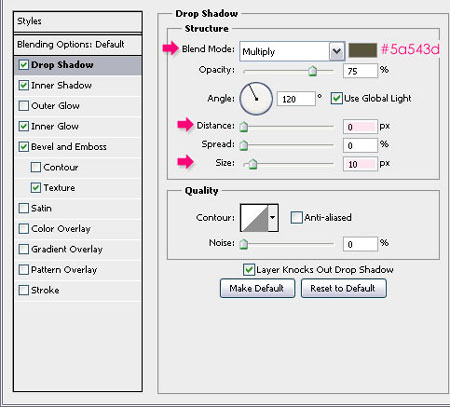Click the Angle value field
The width and height of the screenshot is (450, 407).
click(x=296, y=99)
